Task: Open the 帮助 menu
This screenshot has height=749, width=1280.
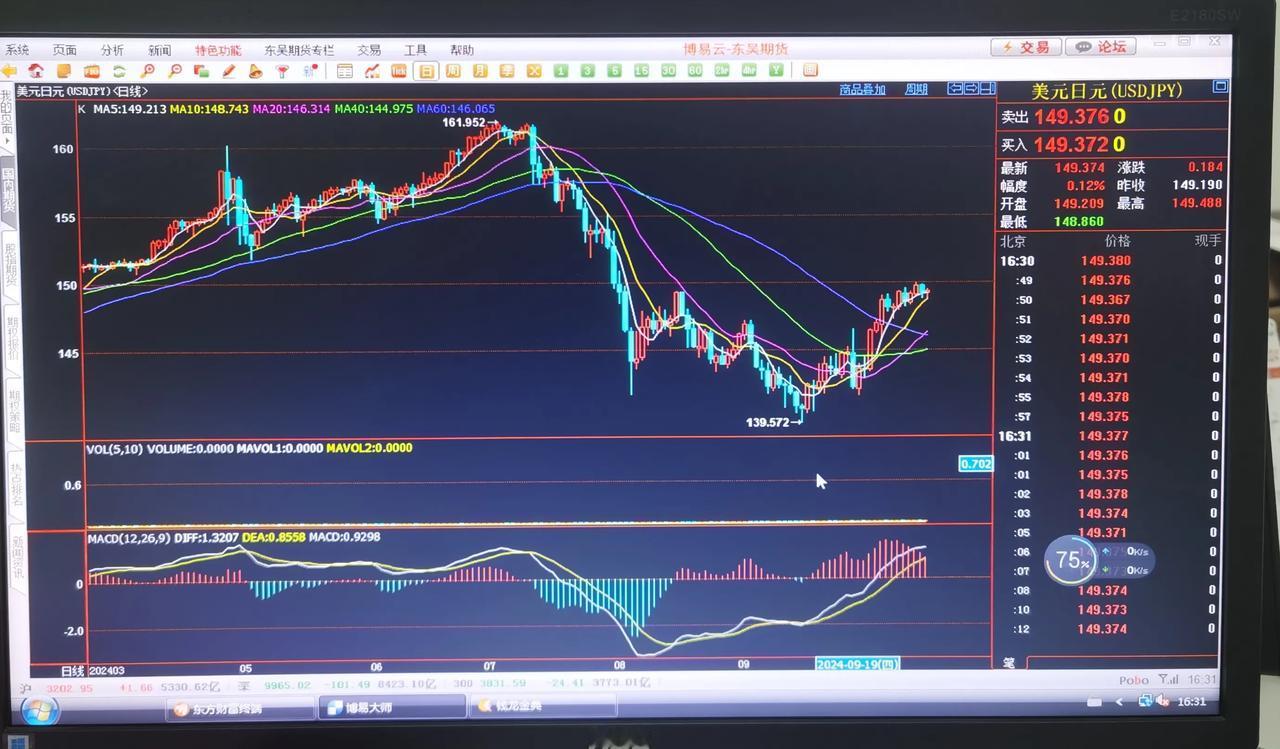Action: pyautogui.click(x=461, y=50)
